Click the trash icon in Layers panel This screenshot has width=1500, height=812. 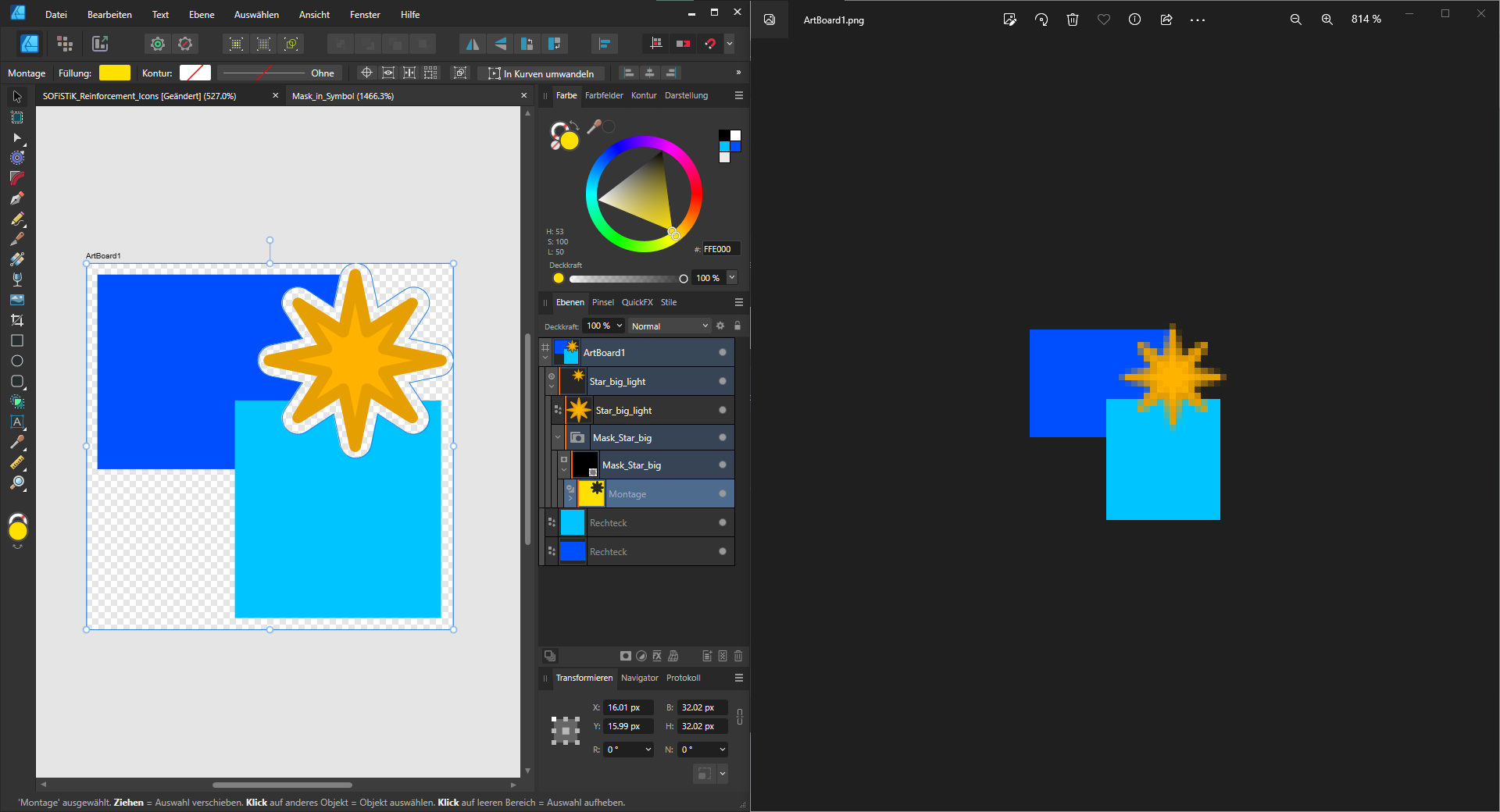click(738, 656)
